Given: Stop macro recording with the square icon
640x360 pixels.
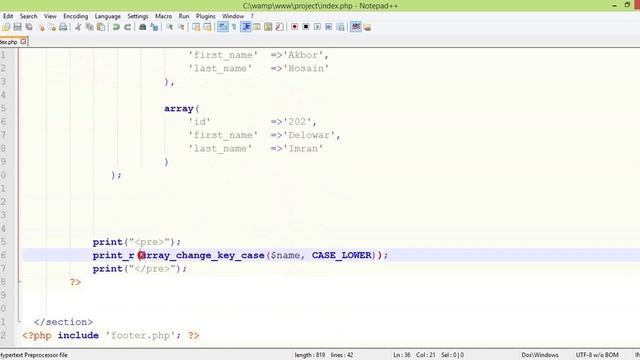Looking at the screenshot, I should pos(306,27).
